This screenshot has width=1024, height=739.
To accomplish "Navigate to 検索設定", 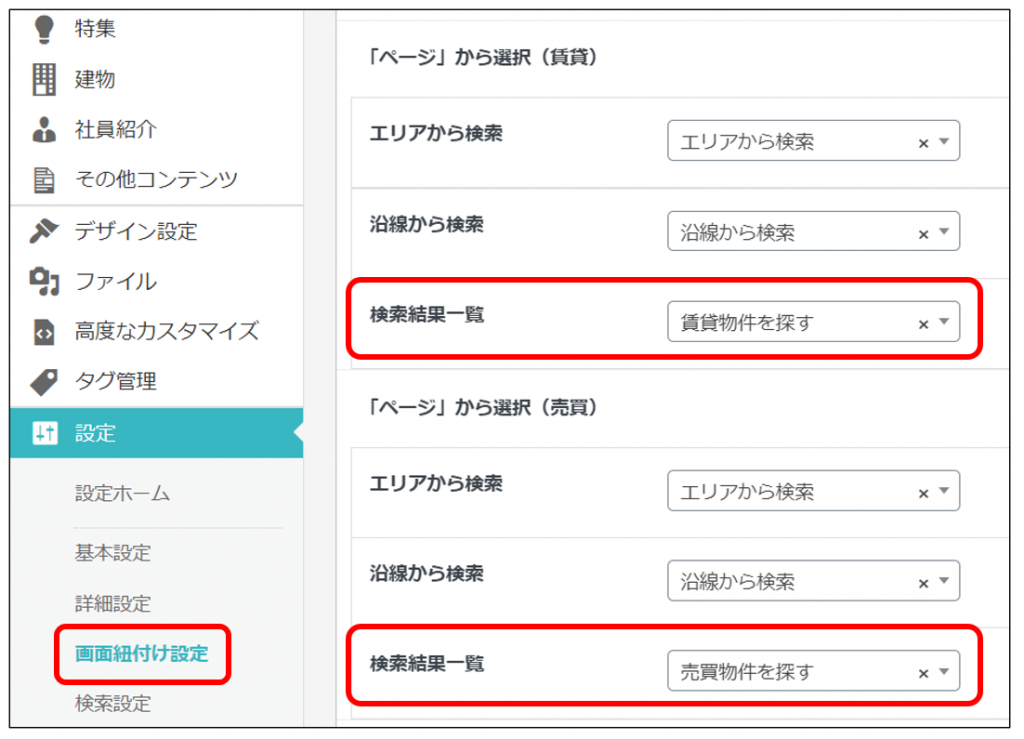I will coord(112,704).
